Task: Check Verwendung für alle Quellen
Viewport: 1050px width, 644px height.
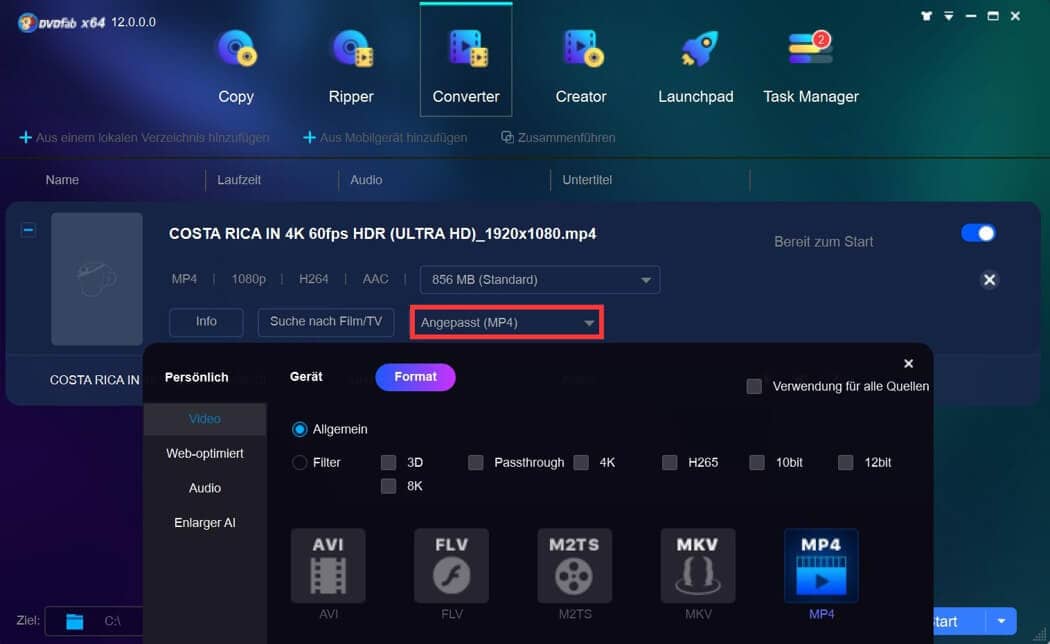Action: coord(754,385)
